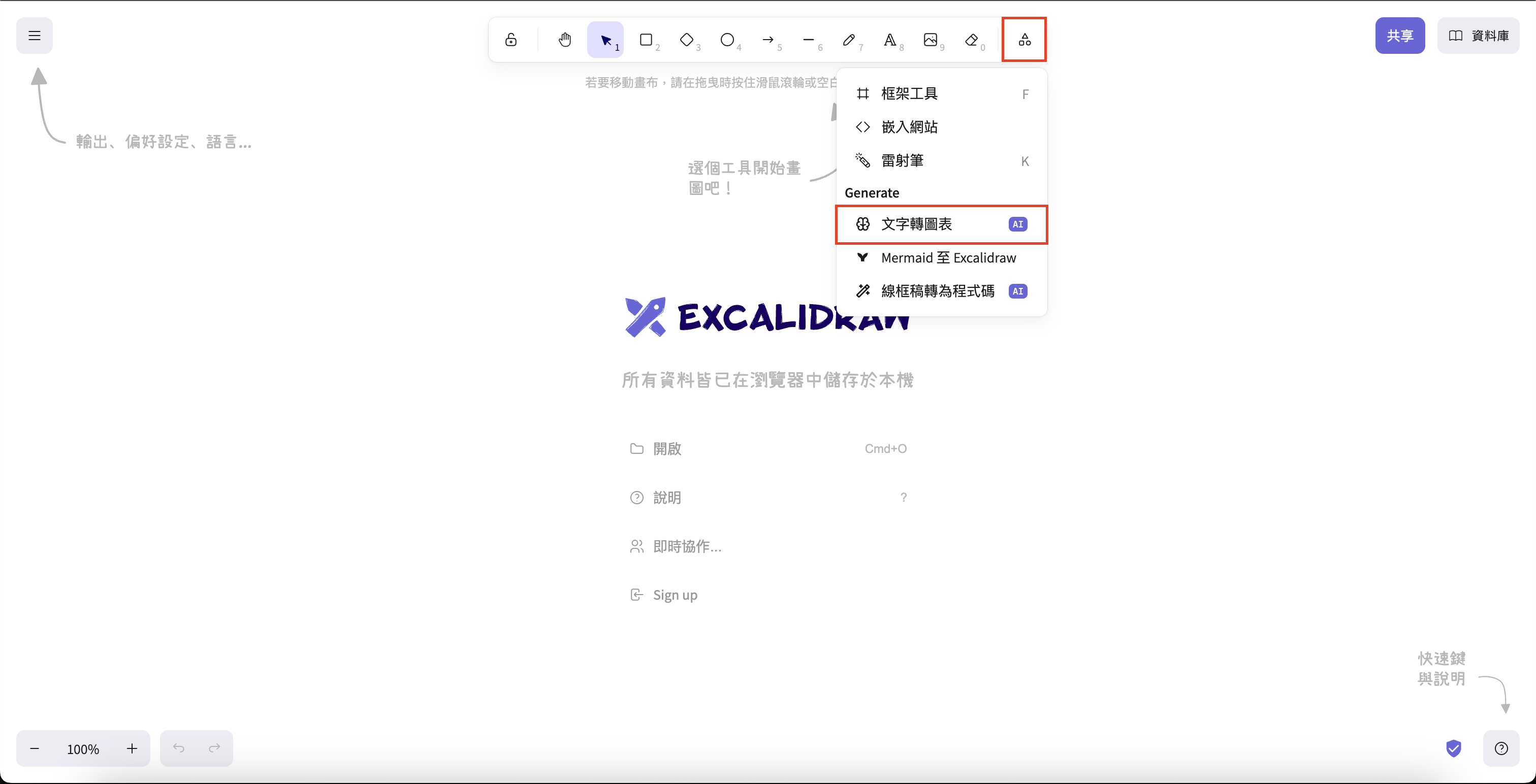Choose 雷射筆 laser pointer option
The height and width of the screenshot is (784, 1536).
pos(942,161)
